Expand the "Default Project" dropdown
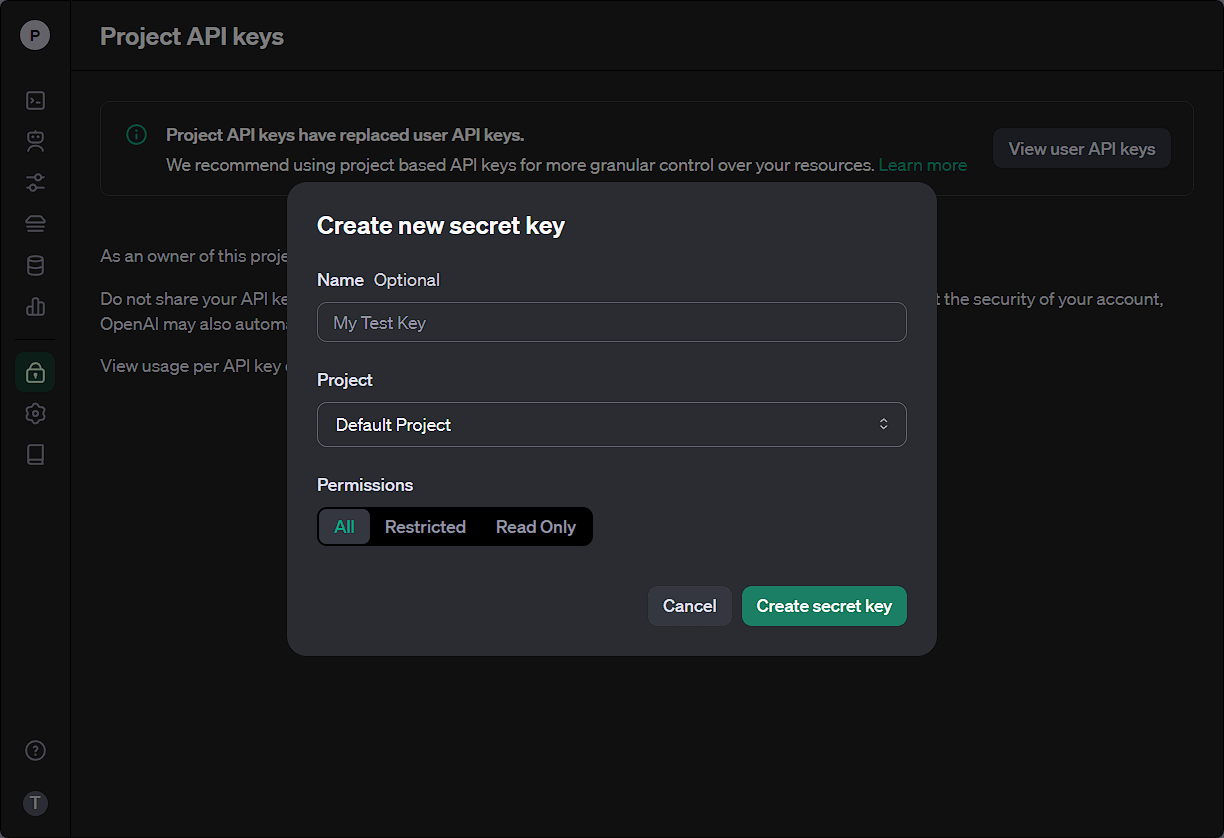This screenshot has height=838, width=1224. click(611, 425)
